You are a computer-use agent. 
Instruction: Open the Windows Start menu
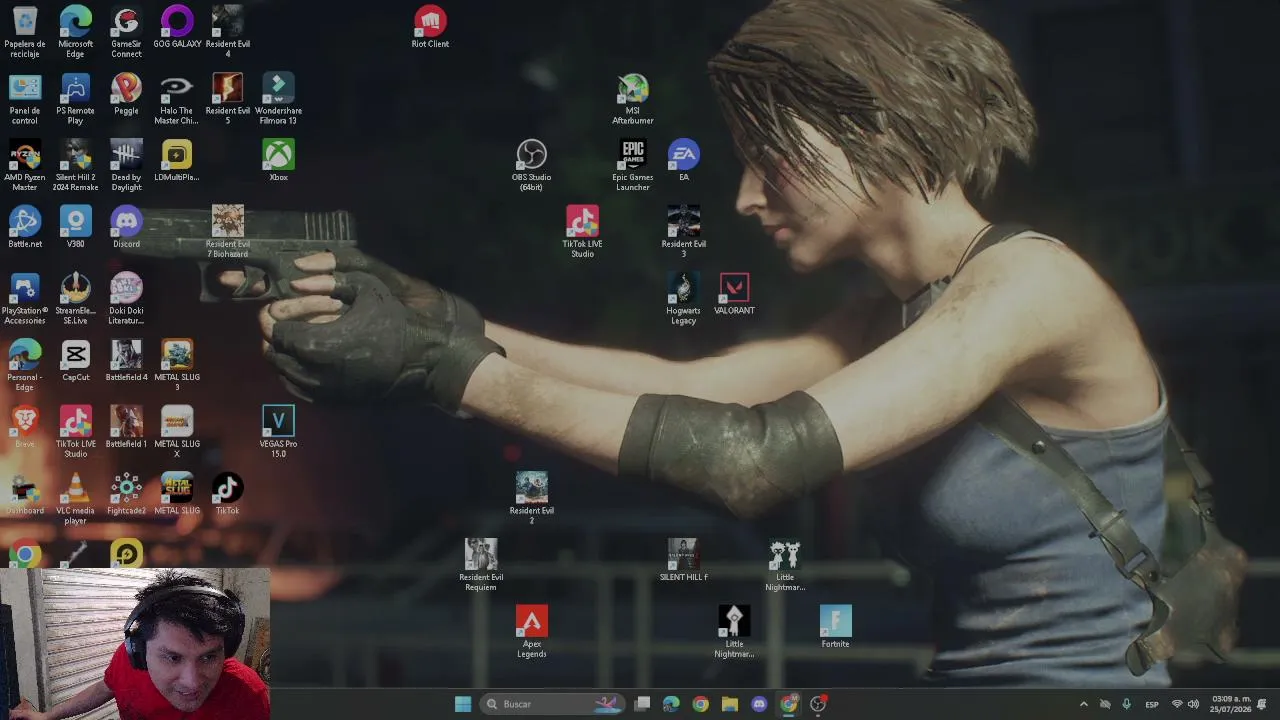463,704
